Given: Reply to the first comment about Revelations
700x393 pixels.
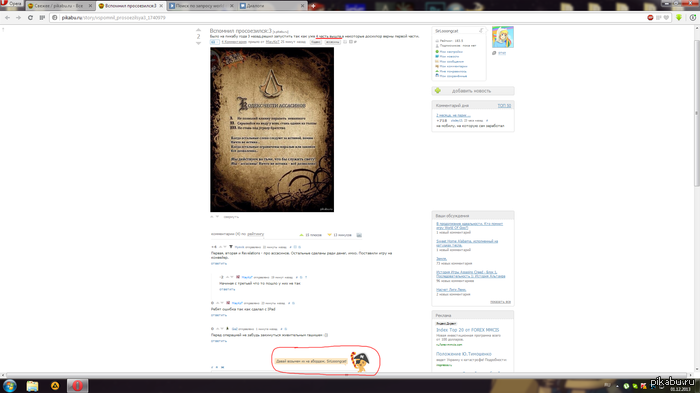Looking at the screenshot, I should (x=219, y=263).
